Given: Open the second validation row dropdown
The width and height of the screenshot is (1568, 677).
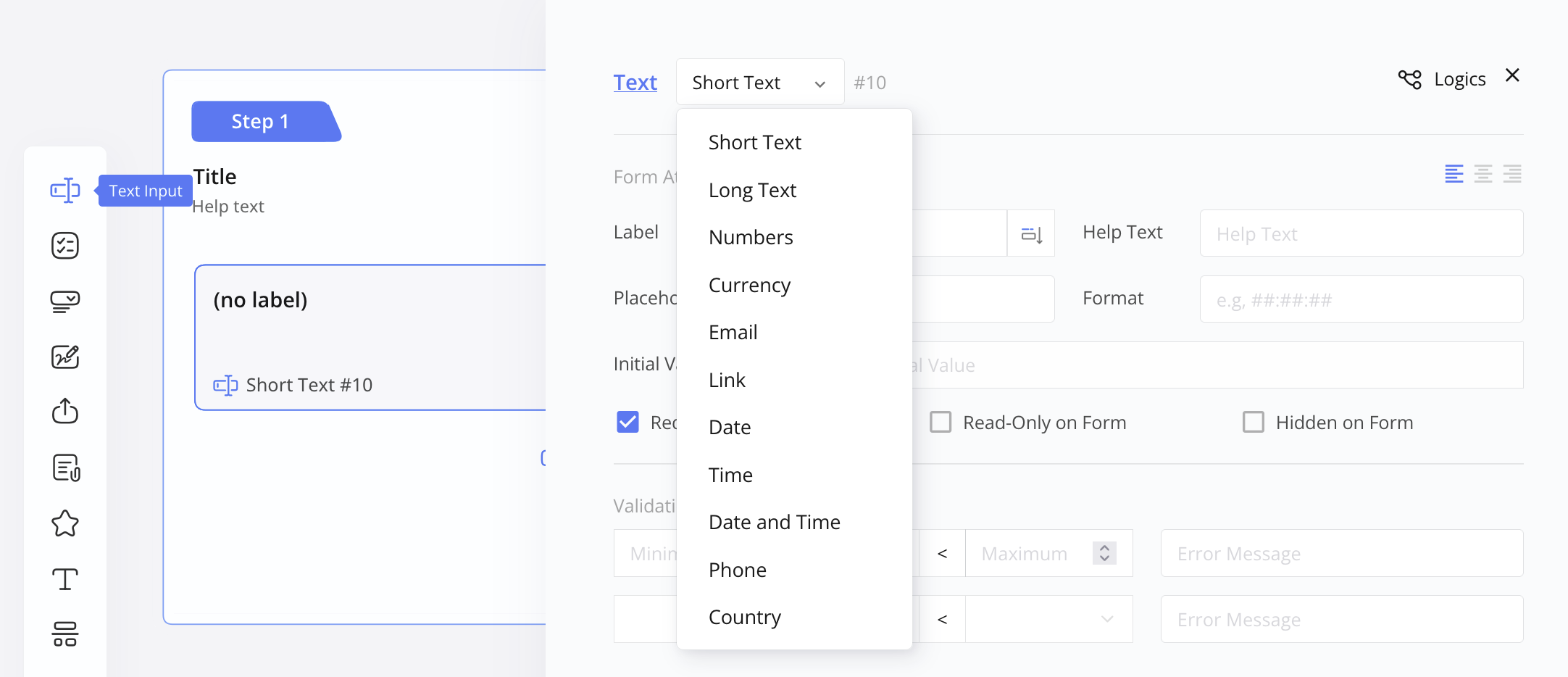Looking at the screenshot, I should coord(1048,619).
